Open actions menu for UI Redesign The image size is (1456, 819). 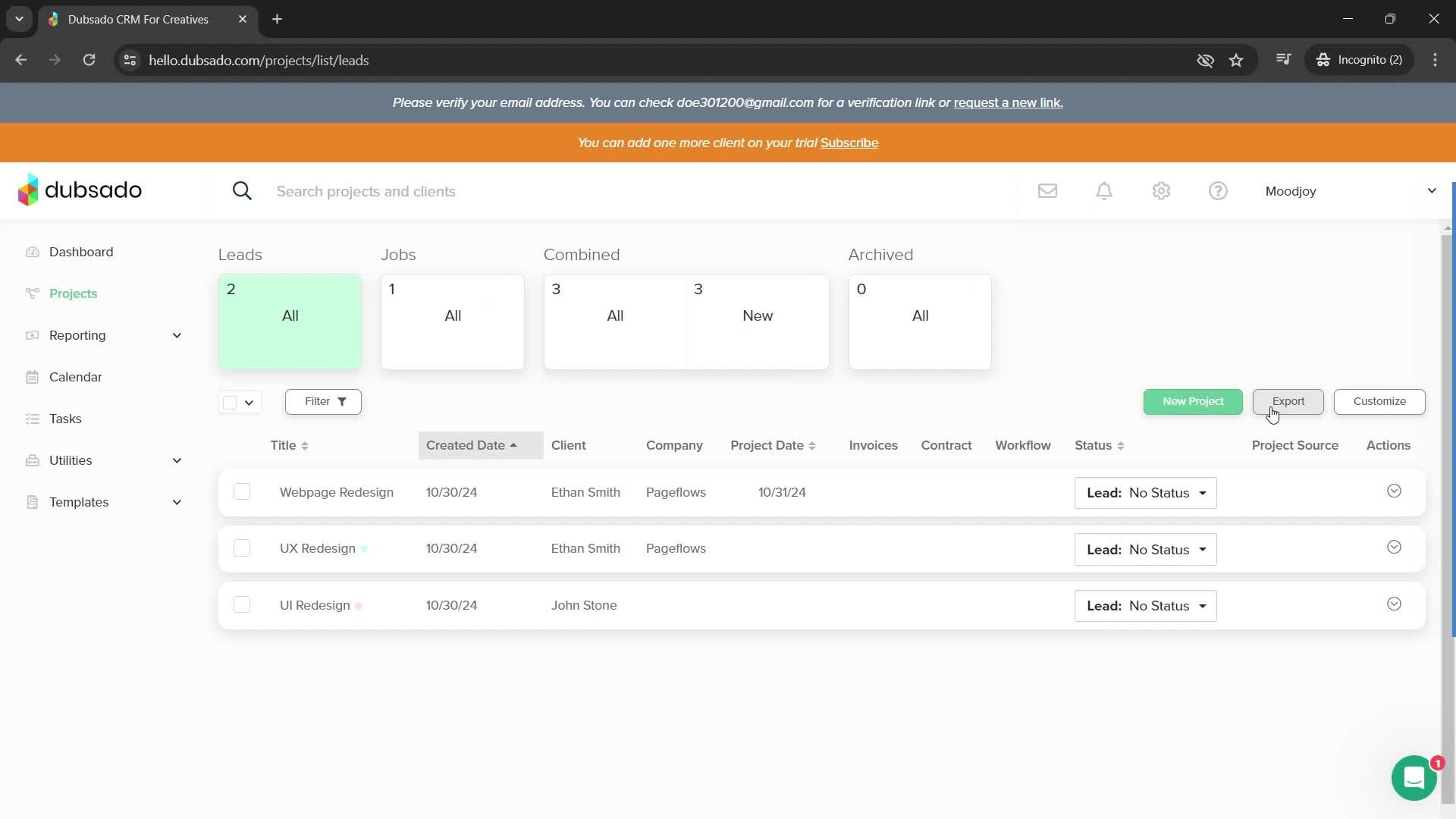point(1394,604)
